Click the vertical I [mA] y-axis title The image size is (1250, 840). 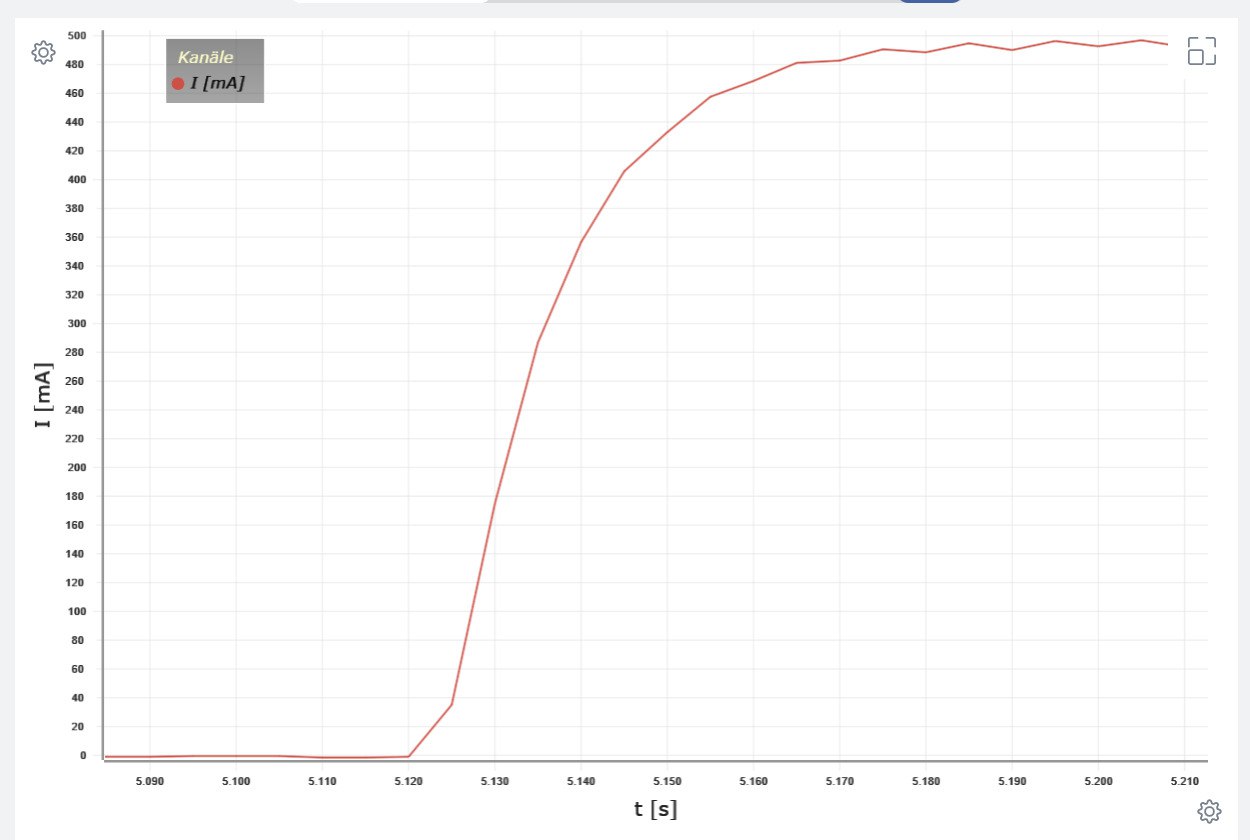43,395
